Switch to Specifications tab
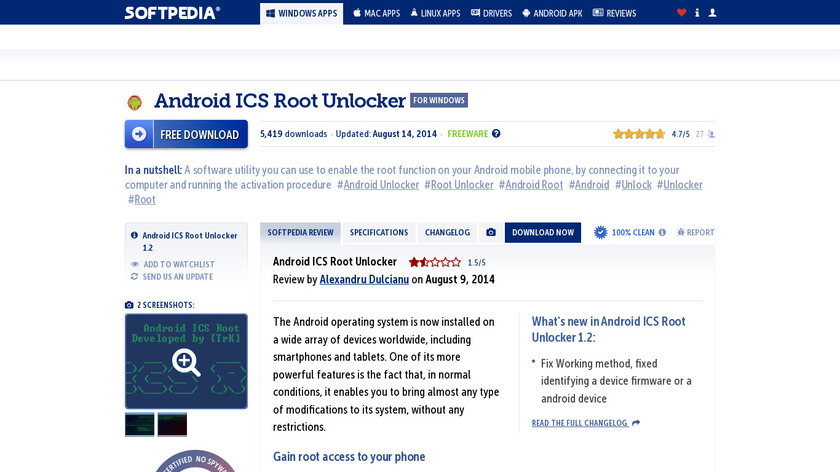The height and width of the screenshot is (472, 840). tap(379, 233)
